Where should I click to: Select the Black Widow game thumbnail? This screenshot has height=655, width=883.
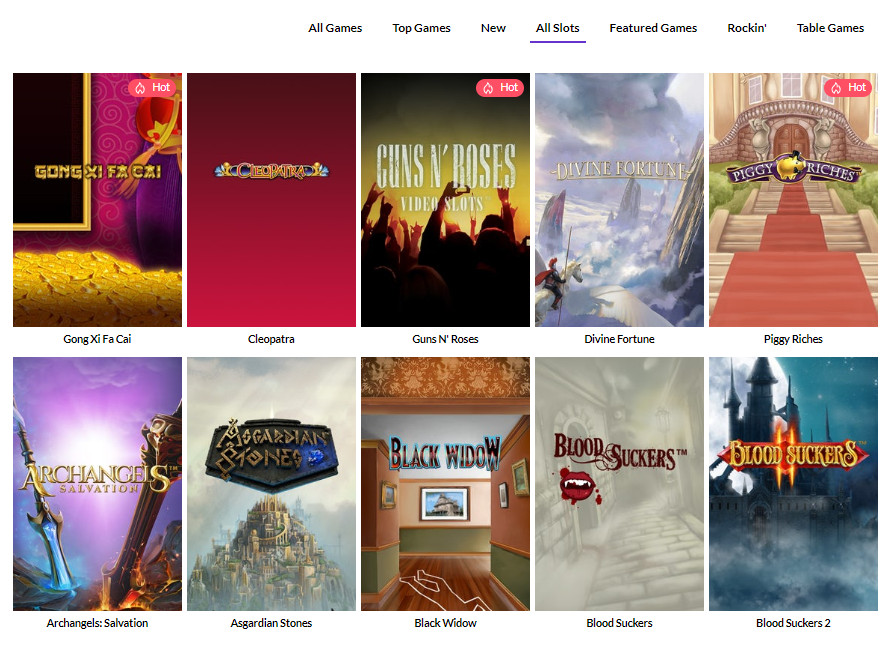pyautogui.click(x=445, y=483)
